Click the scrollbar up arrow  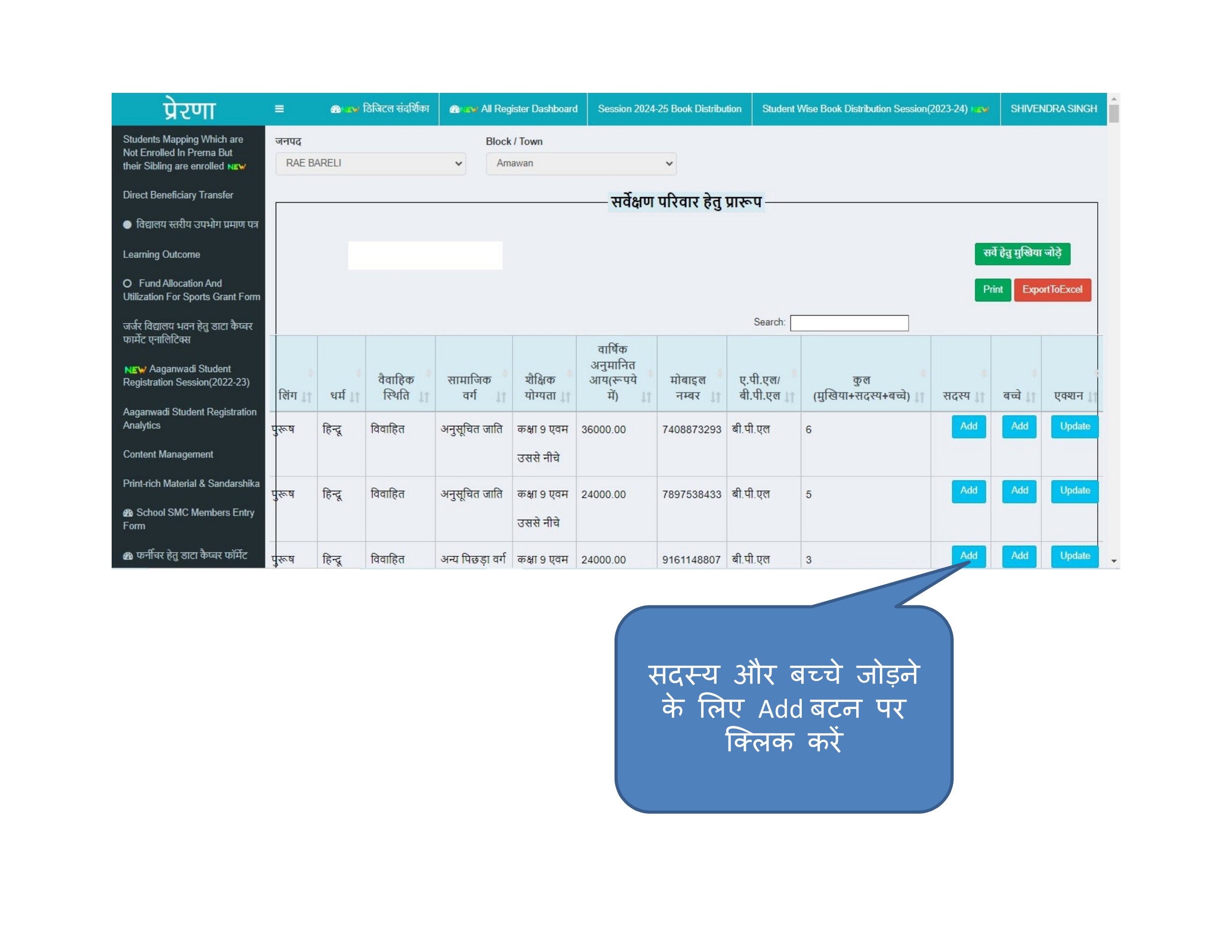[1114, 99]
